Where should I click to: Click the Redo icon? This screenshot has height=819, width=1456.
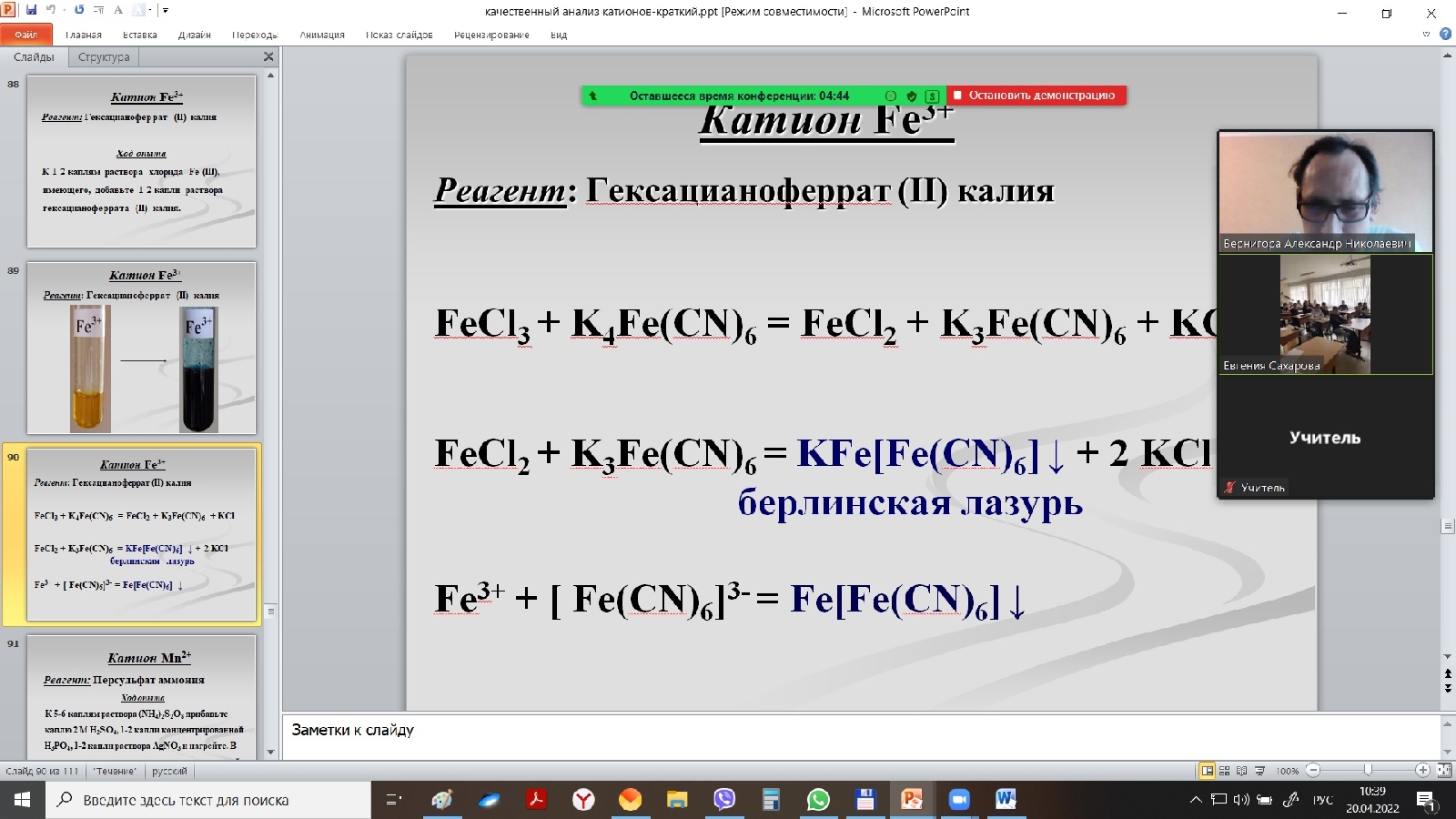click(80, 10)
